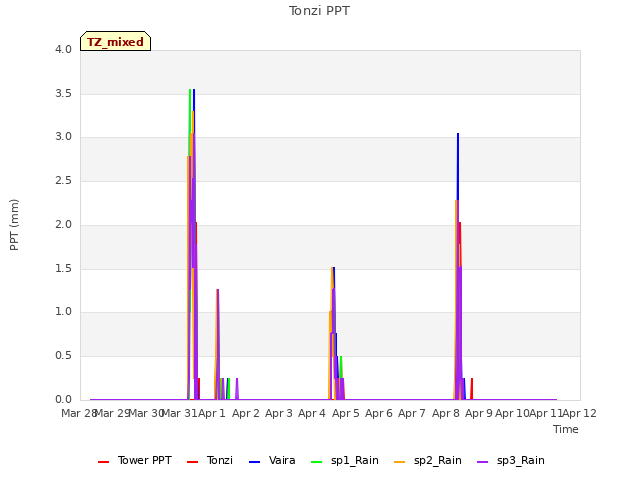Click the 1.5 y-axis tick label
This screenshot has width=640, height=480.
click(x=63, y=269)
